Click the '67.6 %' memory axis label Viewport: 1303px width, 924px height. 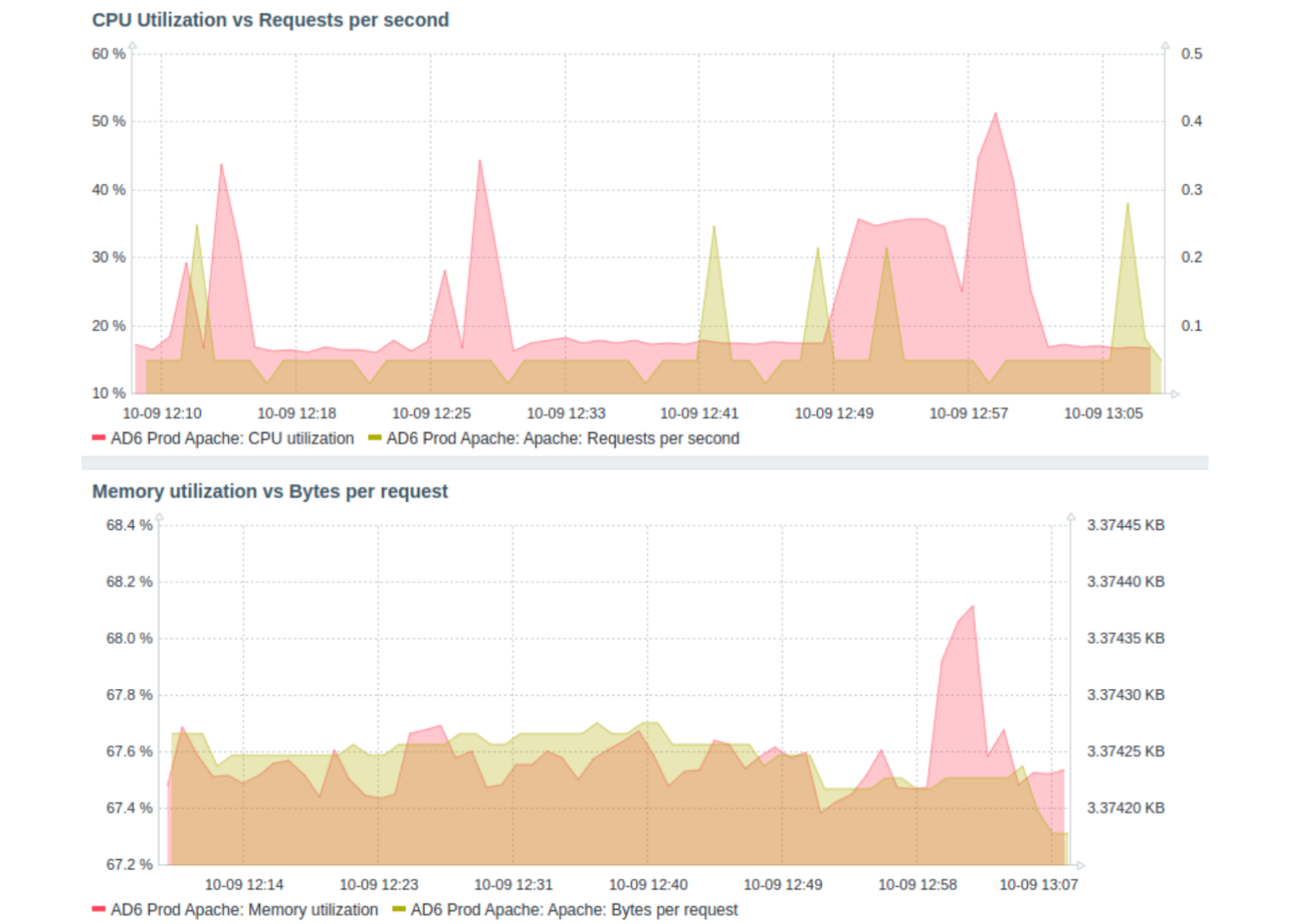coord(129,752)
